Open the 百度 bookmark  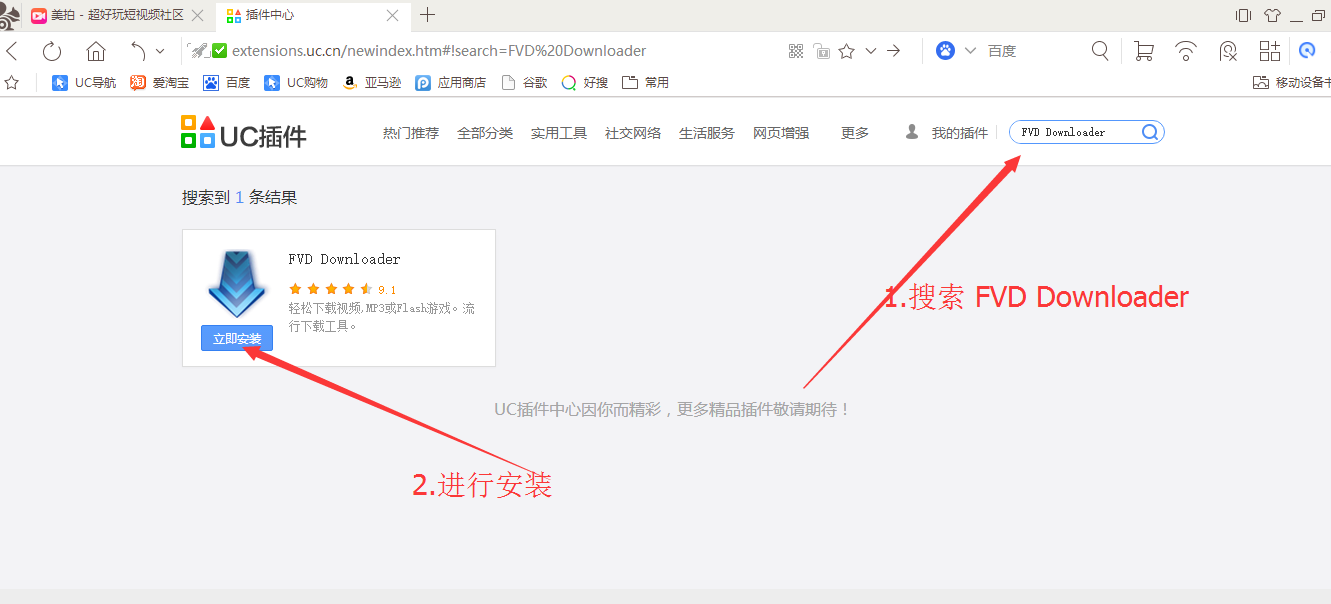tap(227, 83)
